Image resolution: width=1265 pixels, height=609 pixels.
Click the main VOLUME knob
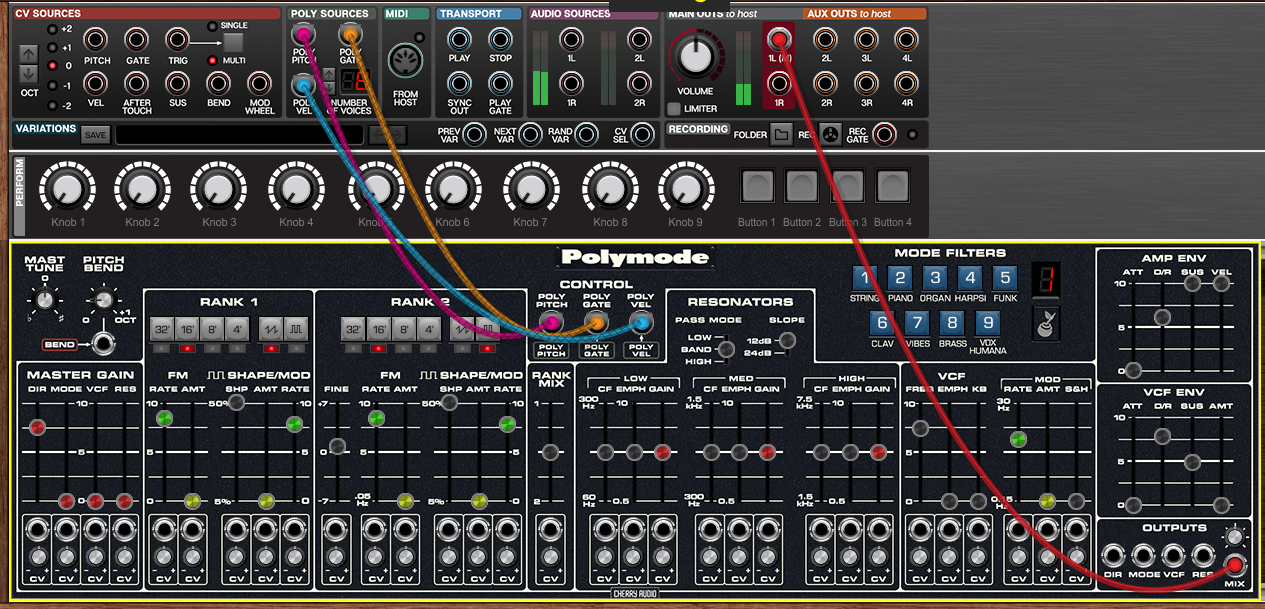(x=696, y=57)
